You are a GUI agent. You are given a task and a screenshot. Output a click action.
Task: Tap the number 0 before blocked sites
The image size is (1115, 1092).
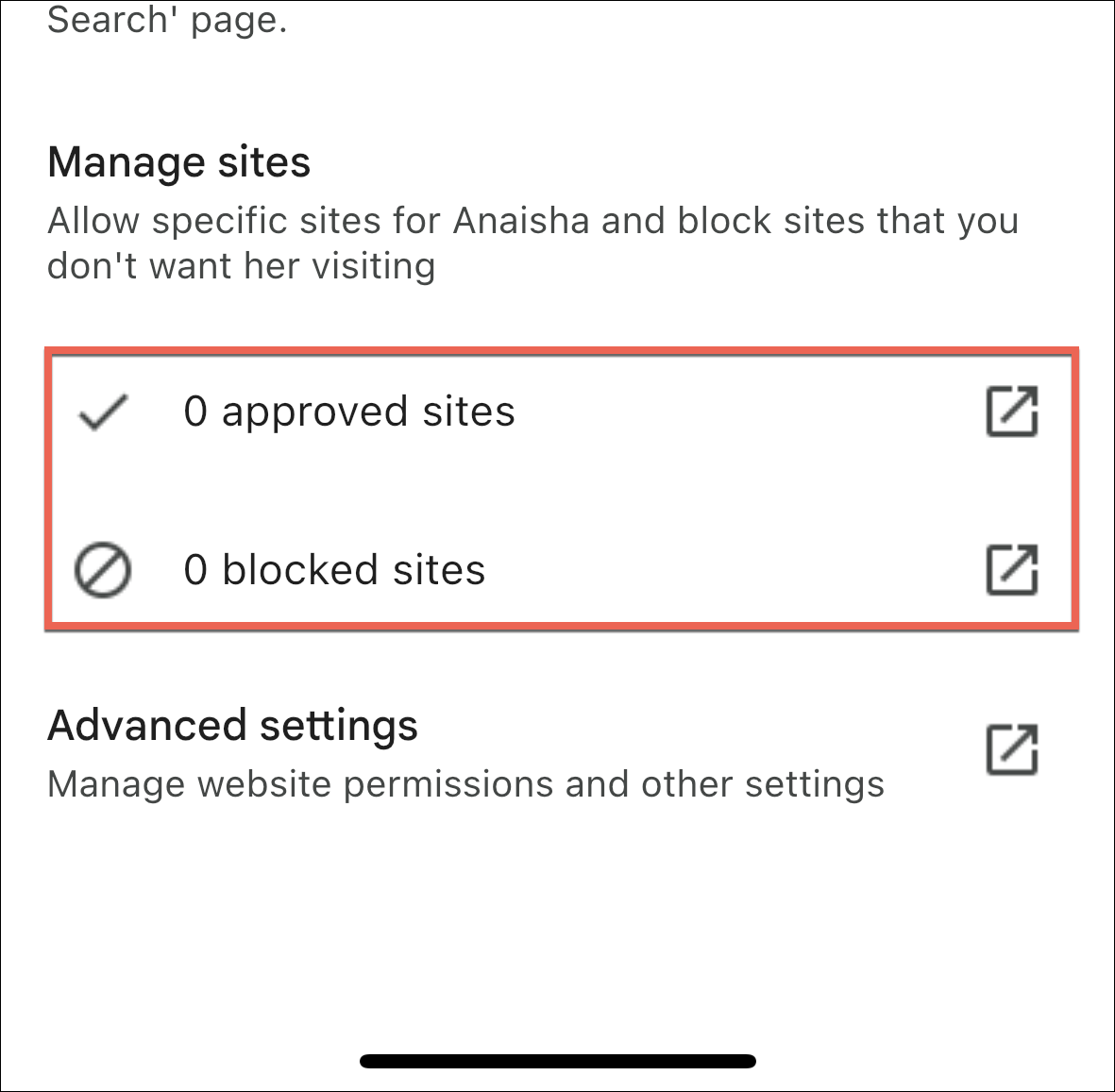[x=195, y=570]
